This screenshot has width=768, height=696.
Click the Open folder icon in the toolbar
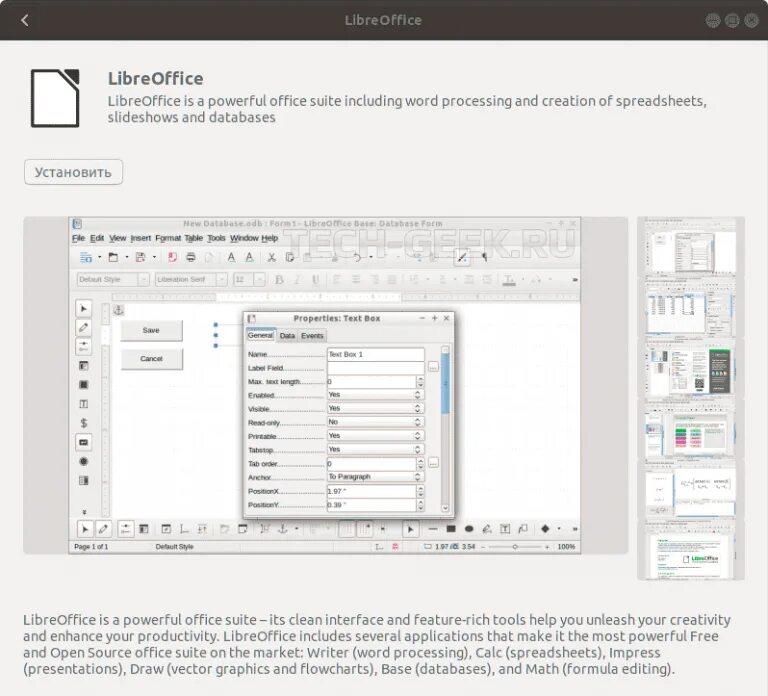pyautogui.click(x=113, y=257)
